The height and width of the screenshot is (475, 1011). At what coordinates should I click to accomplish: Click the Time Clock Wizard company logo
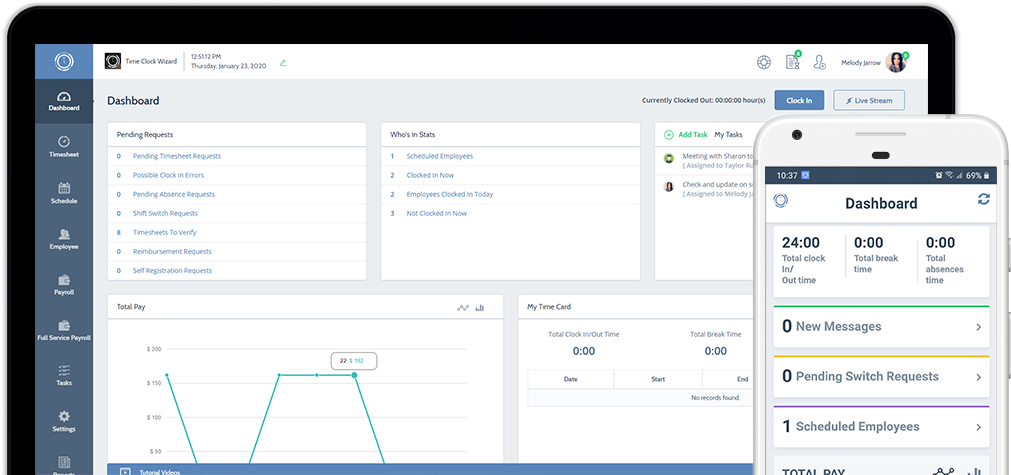(113, 61)
